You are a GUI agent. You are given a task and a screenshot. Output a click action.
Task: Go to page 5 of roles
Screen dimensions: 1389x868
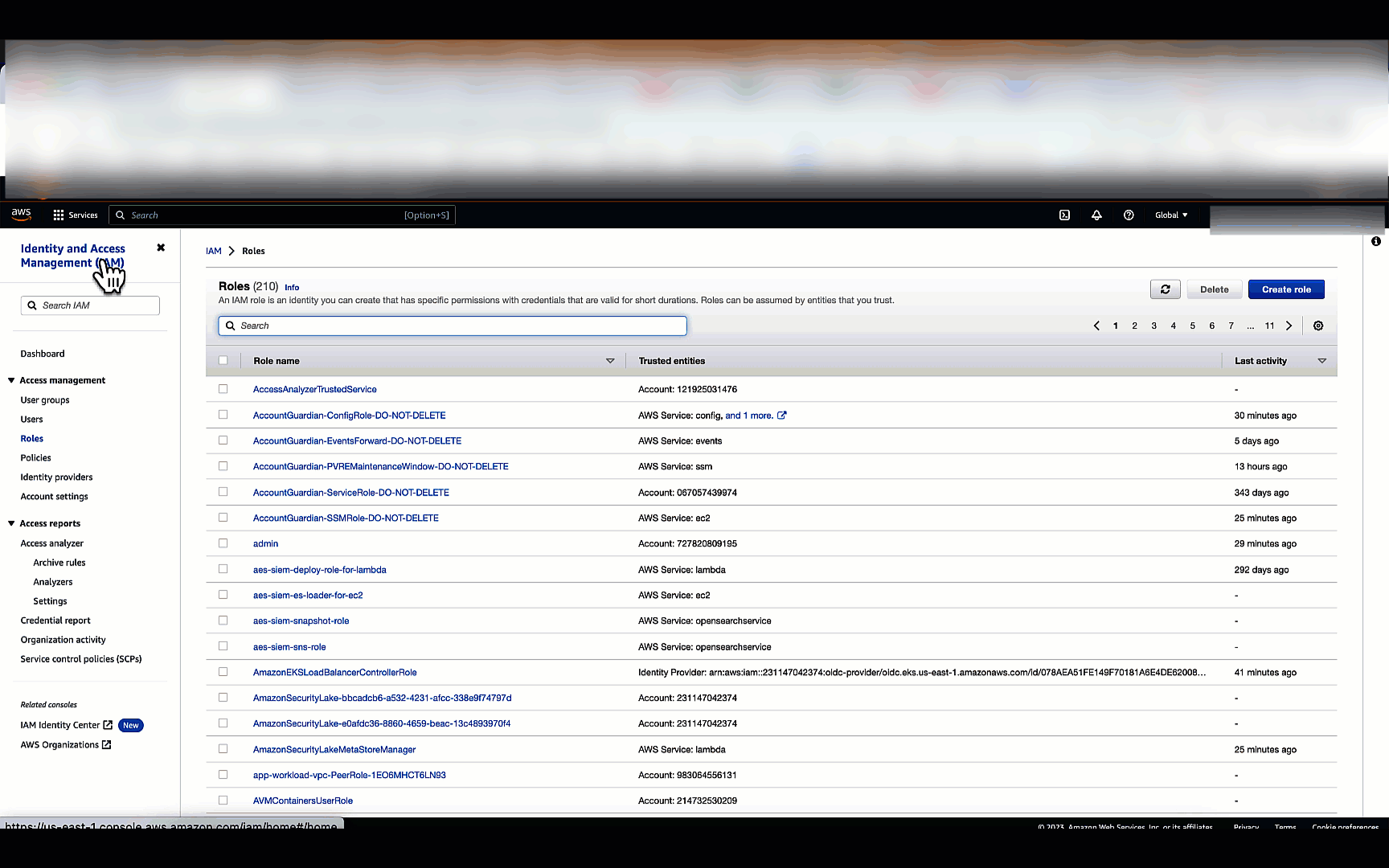pyautogui.click(x=1192, y=325)
